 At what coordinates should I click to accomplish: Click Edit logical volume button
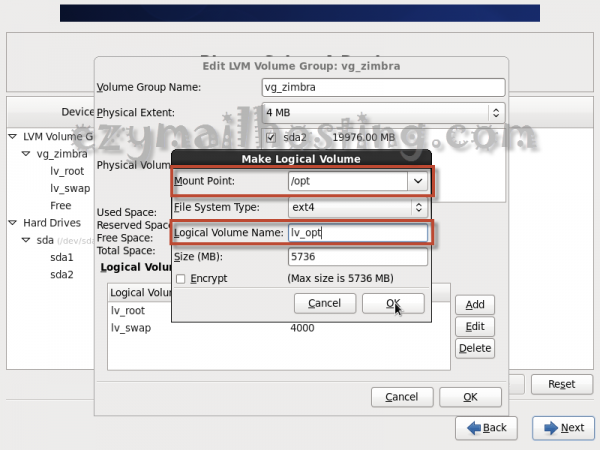475,327
